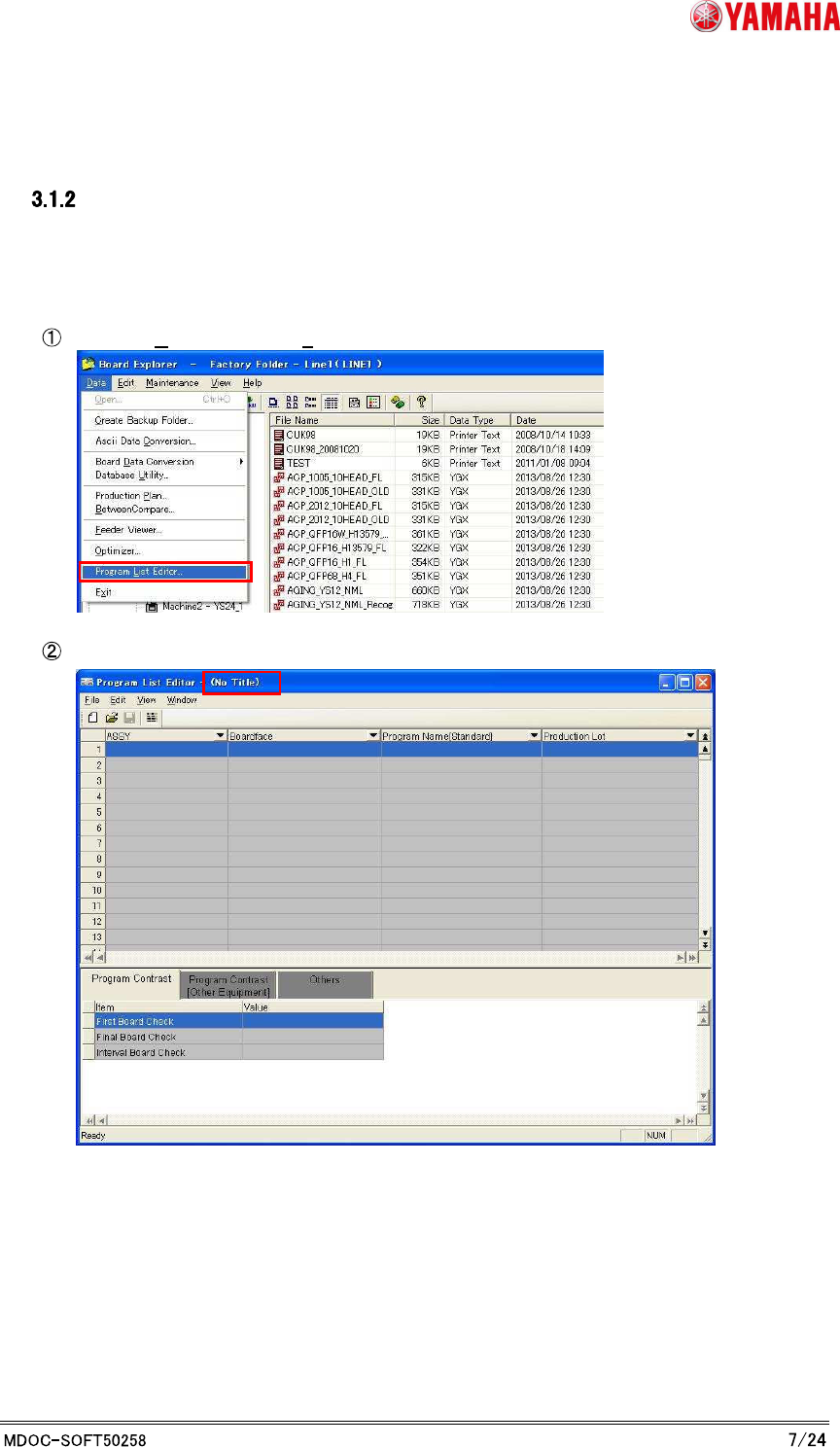Switch to Program Contrast [Other Equipment] tab
This screenshot has width=840, height=1447.
pyautogui.click(x=228, y=986)
